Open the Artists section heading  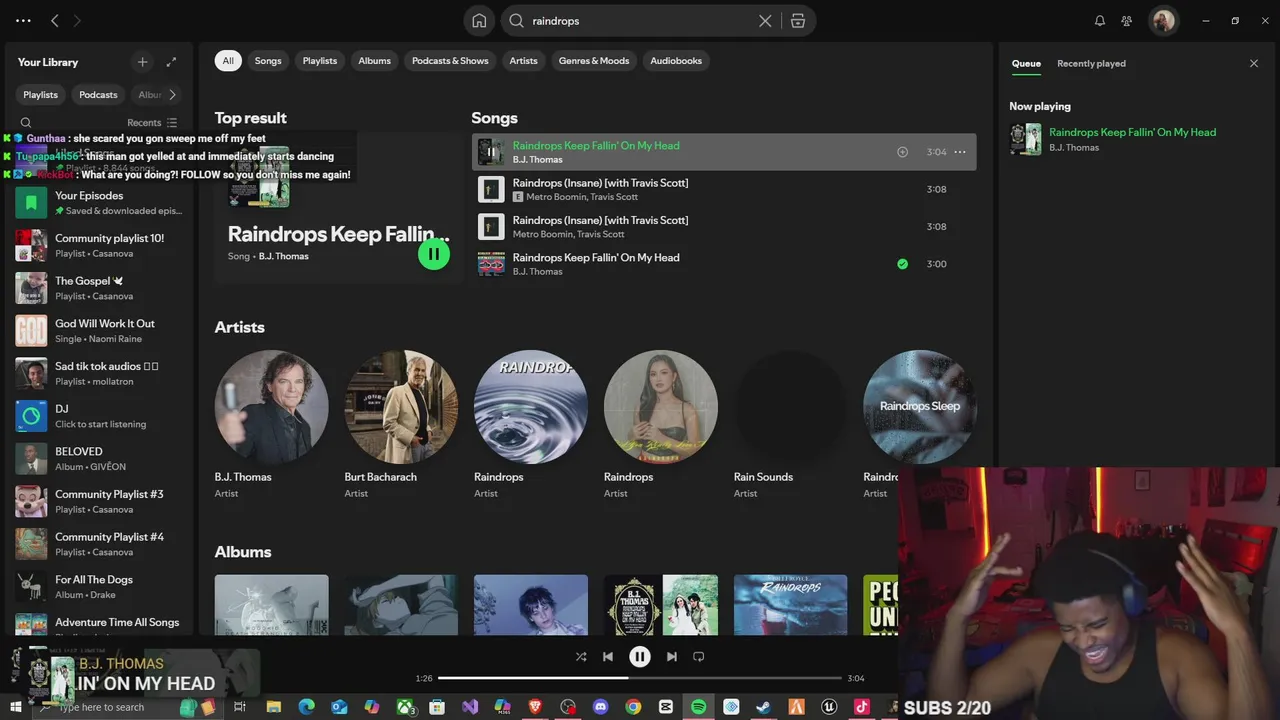click(240, 327)
